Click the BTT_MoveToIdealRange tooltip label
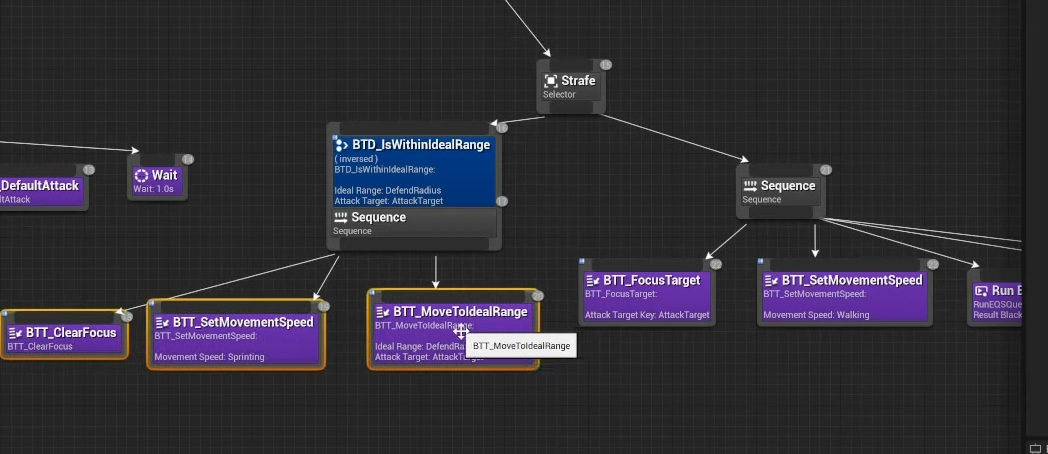 pyautogui.click(x=521, y=346)
